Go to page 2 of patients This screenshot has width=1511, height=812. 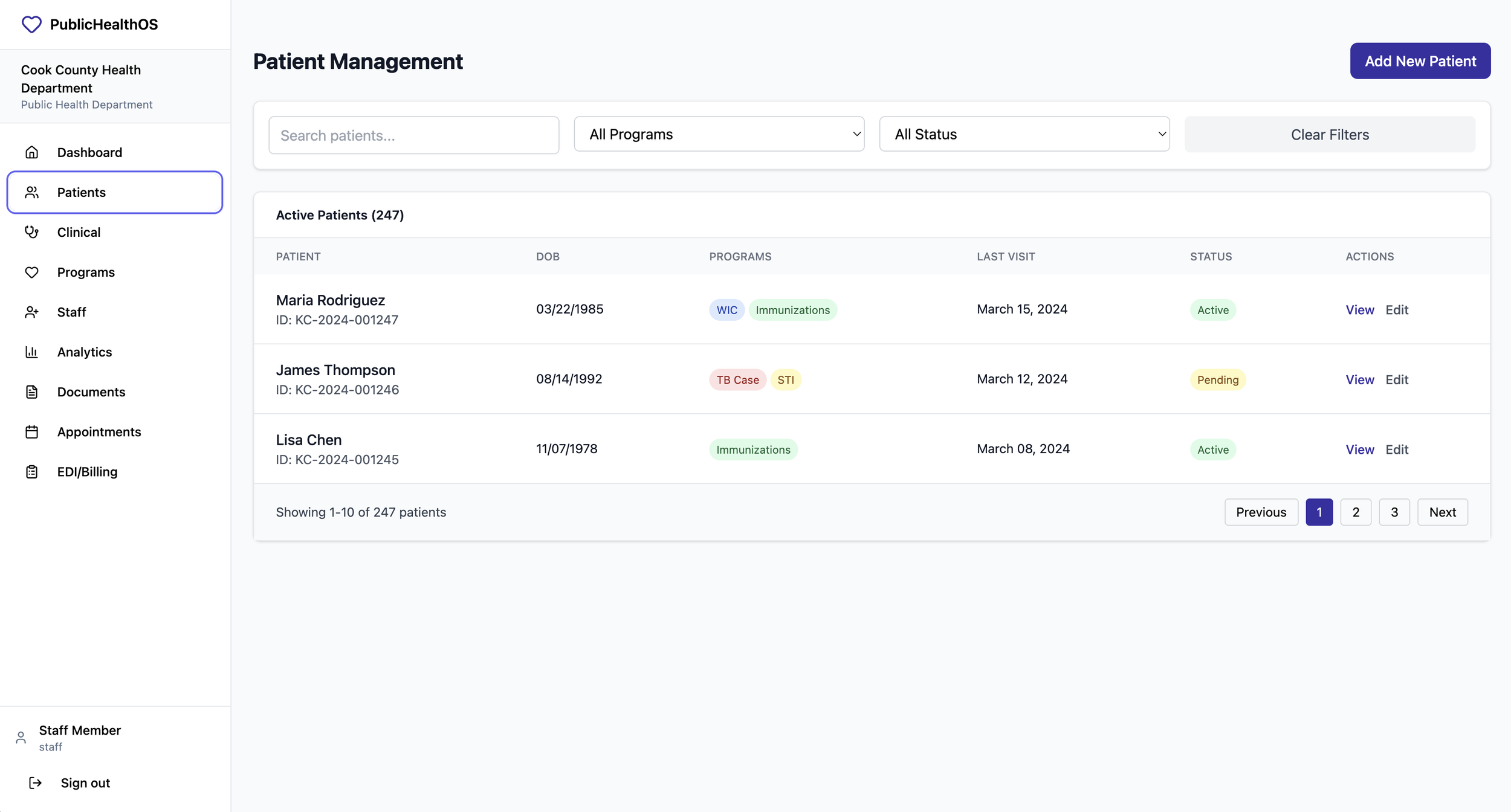click(x=1355, y=512)
